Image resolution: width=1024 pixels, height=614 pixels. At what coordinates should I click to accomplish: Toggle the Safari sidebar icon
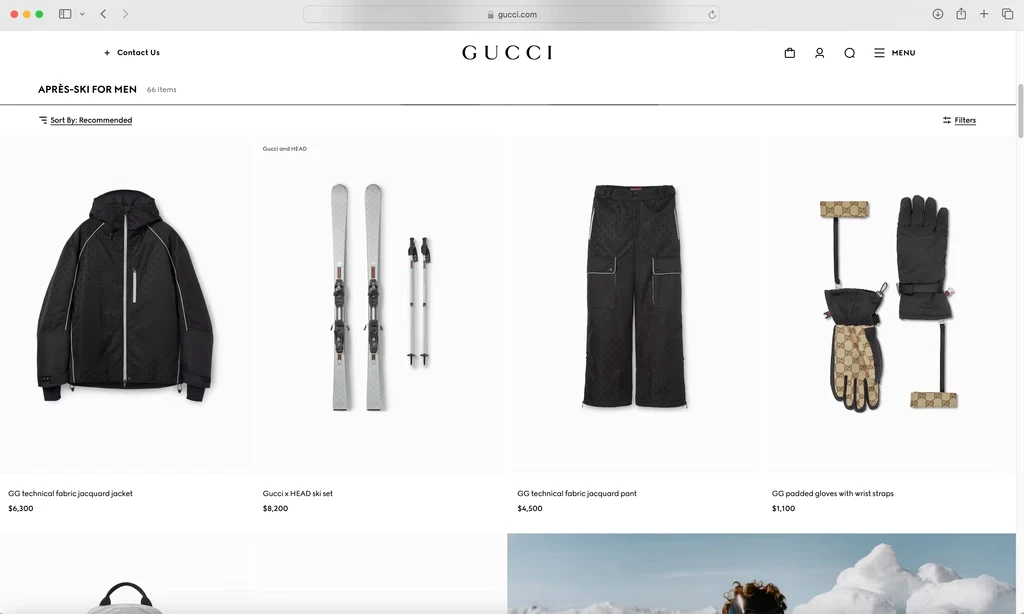[65, 14]
